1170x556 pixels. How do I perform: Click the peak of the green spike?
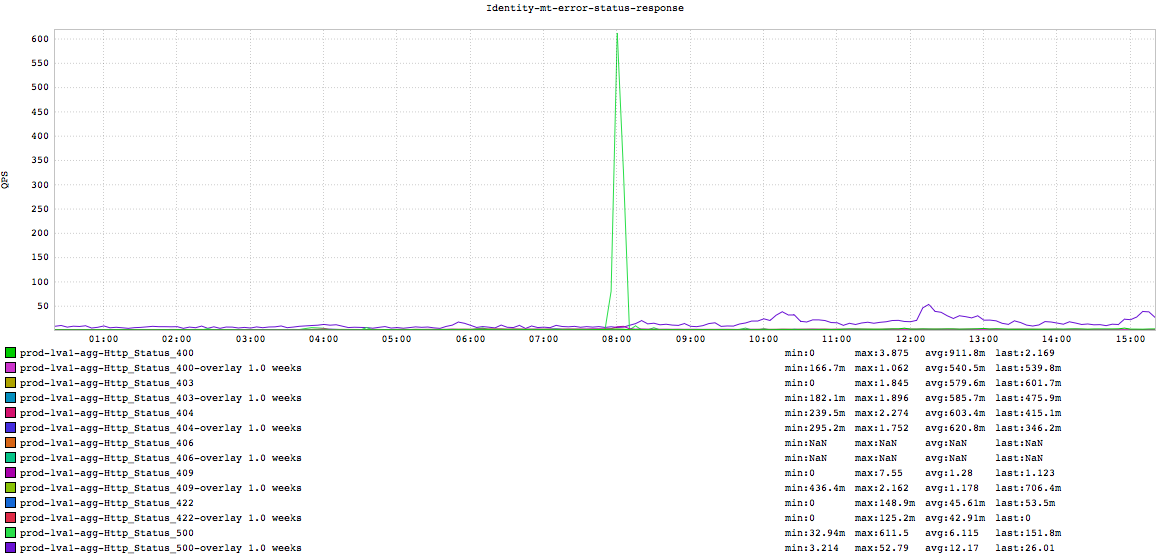click(617, 34)
